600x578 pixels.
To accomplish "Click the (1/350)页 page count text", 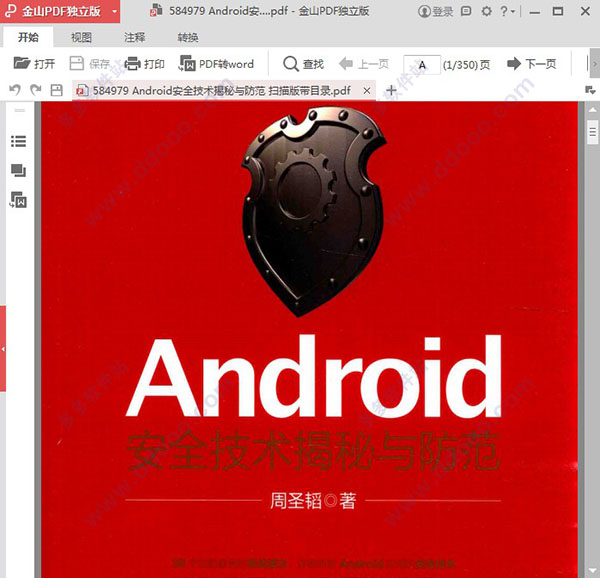I will 466,65.
